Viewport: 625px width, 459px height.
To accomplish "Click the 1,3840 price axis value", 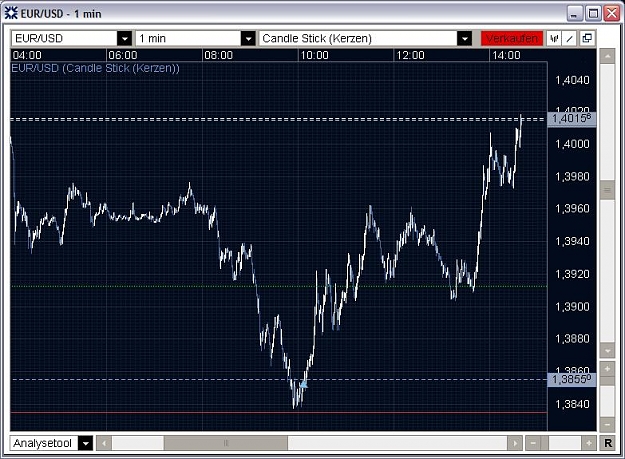I will (x=572, y=404).
